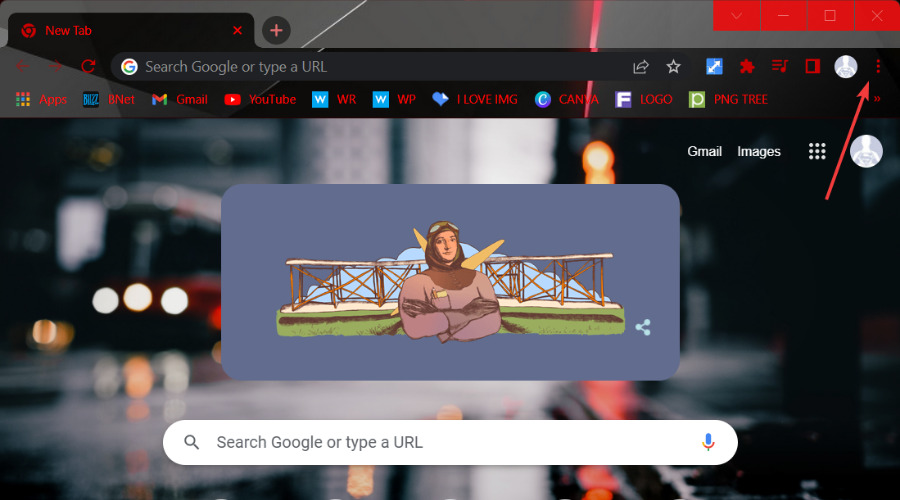Share the doodle with the share icon

pyautogui.click(x=643, y=327)
